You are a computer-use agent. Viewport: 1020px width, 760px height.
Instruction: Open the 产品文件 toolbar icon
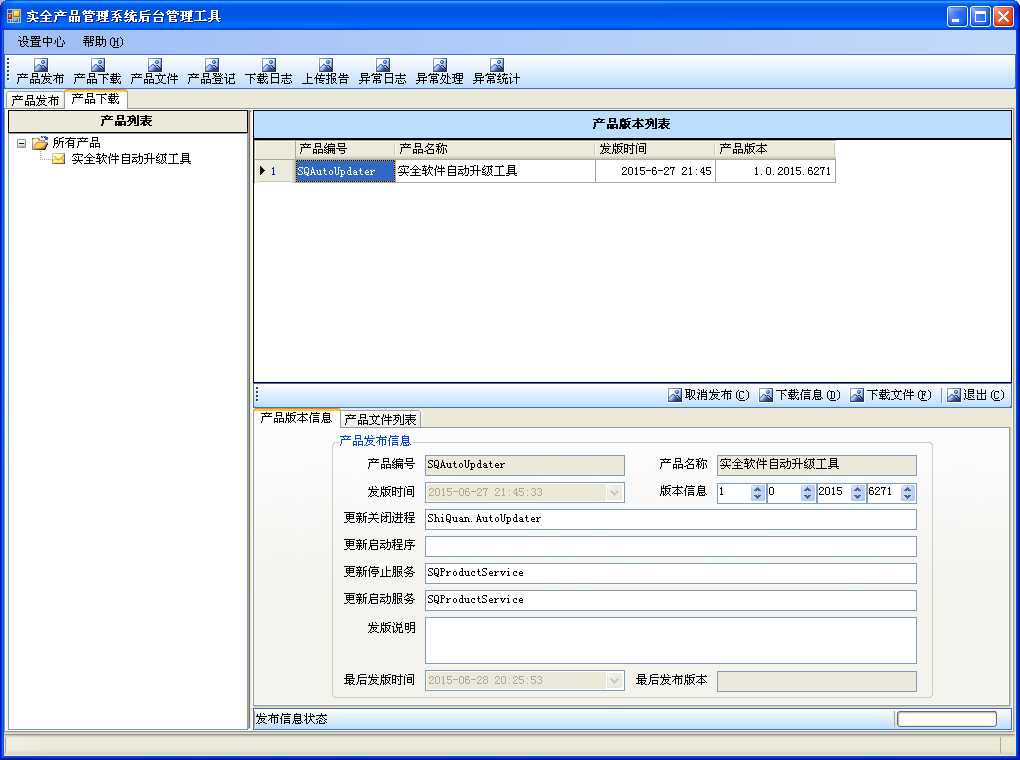pyautogui.click(x=154, y=72)
